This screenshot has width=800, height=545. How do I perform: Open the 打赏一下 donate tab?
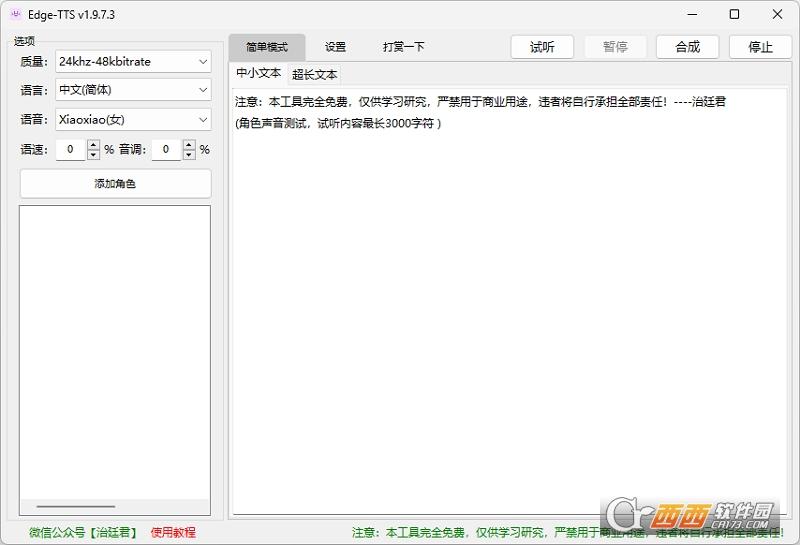tap(404, 47)
